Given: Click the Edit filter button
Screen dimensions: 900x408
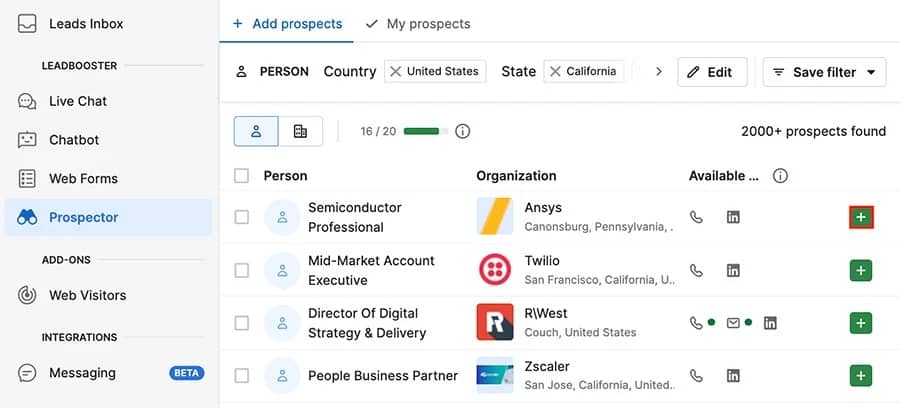Looking at the screenshot, I should 712,72.
